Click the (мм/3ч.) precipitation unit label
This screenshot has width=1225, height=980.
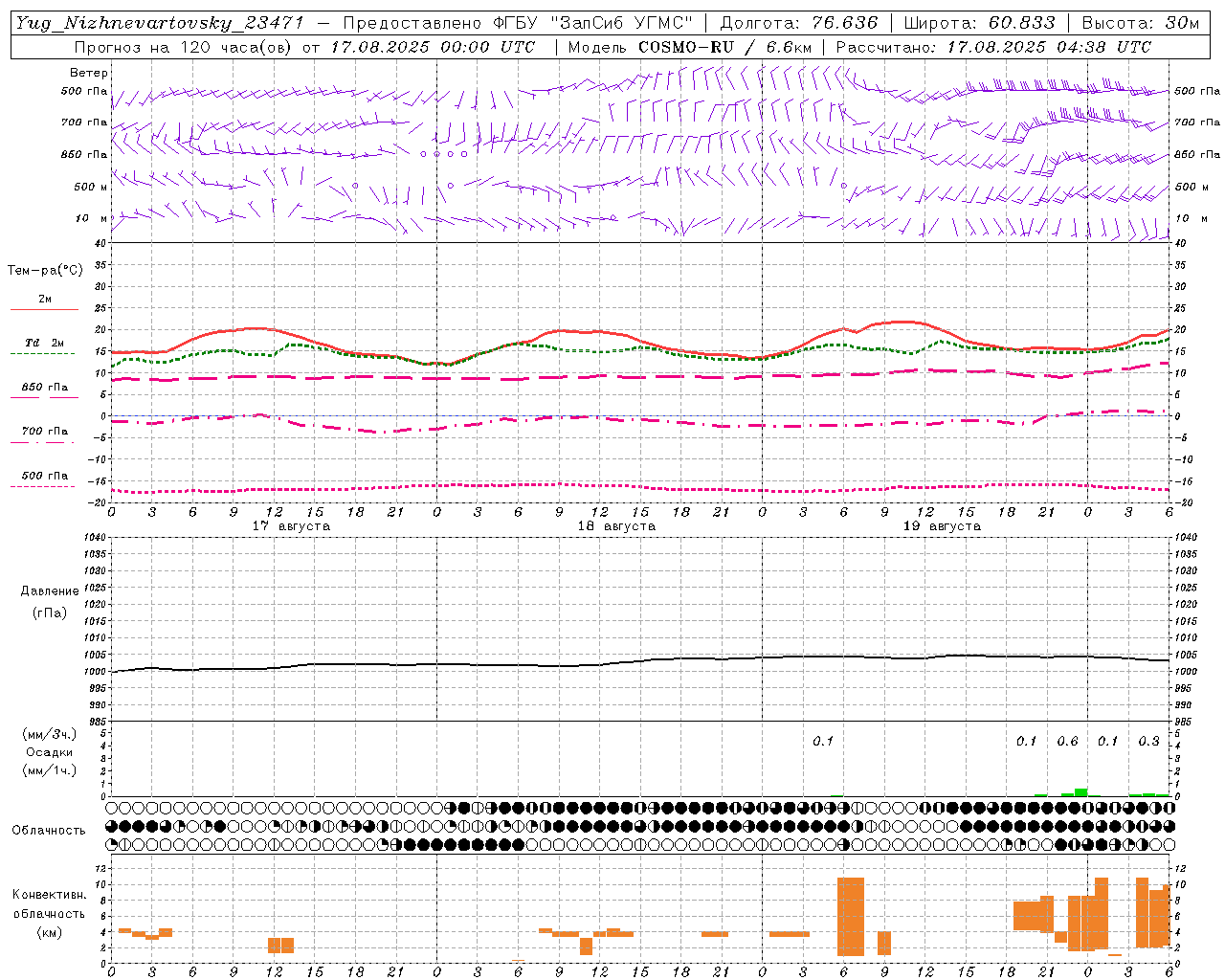(50, 734)
